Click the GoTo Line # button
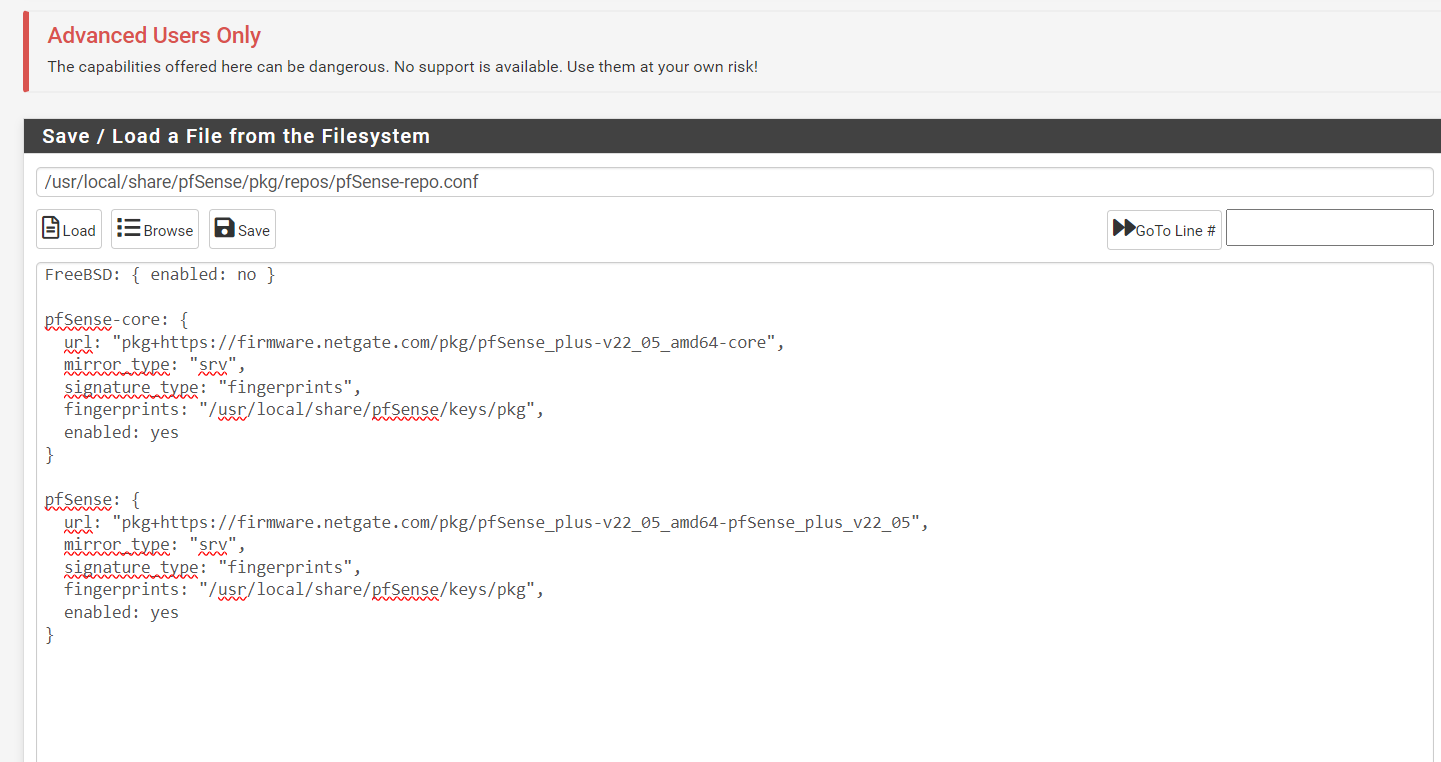This screenshot has height=762, width=1441. [1164, 229]
